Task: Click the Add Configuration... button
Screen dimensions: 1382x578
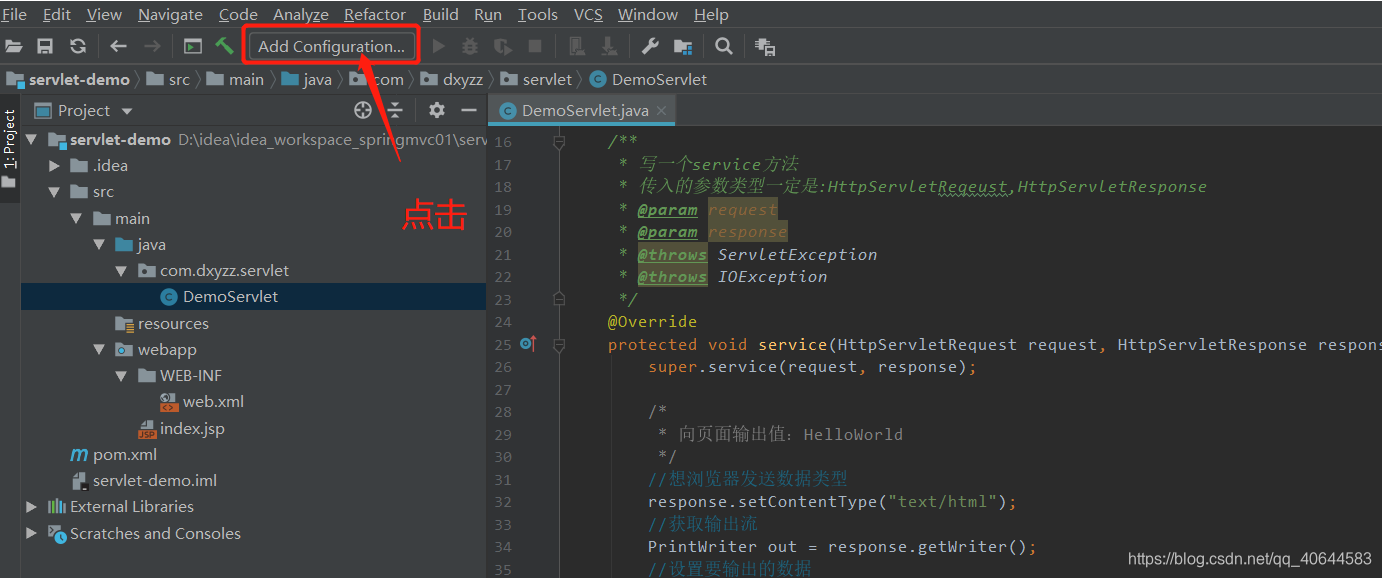Action: [331, 46]
